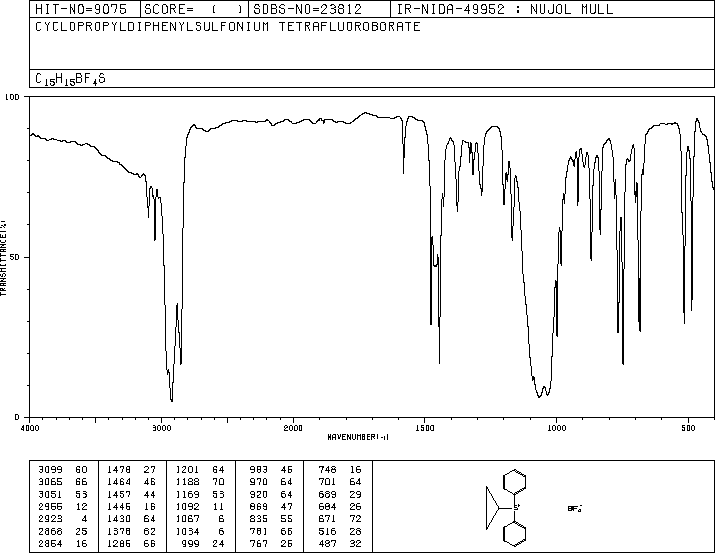This screenshot has width=715, height=553.
Task: Select the 3051 peak entry
Action: click(63, 495)
